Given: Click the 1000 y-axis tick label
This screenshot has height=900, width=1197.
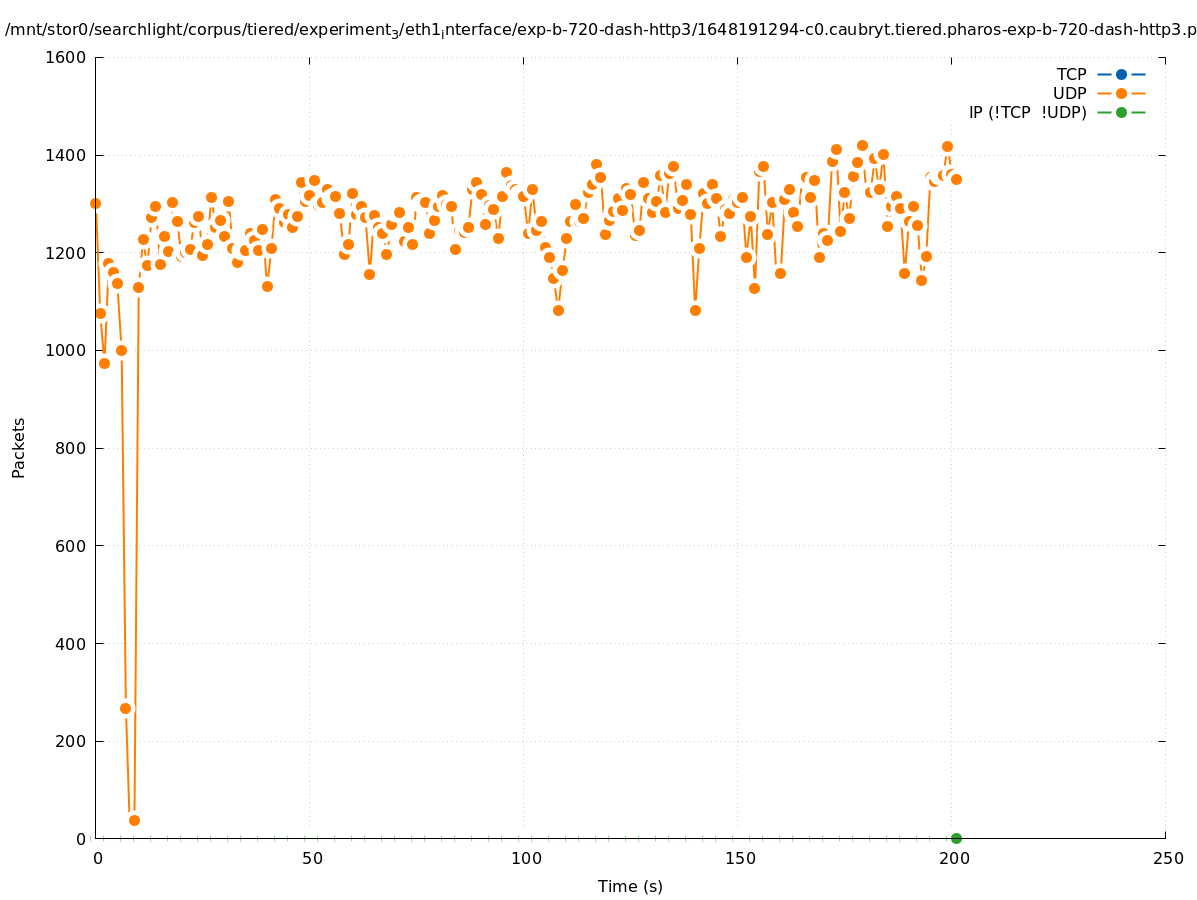Looking at the screenshot, I should [x=67, y=350].
